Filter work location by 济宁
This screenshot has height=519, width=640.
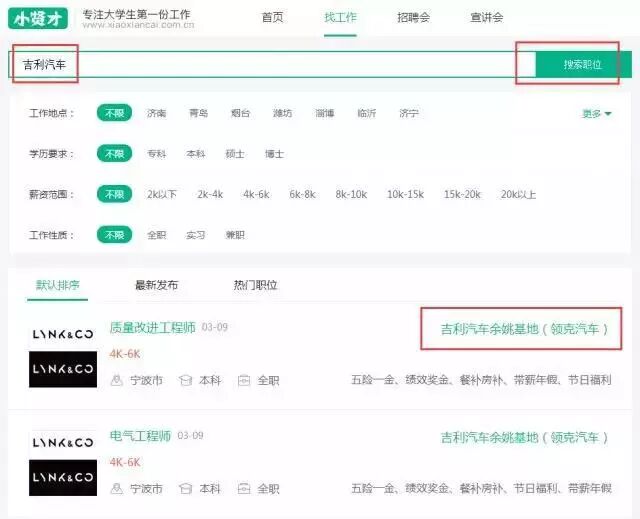click(x=409, y=113)
